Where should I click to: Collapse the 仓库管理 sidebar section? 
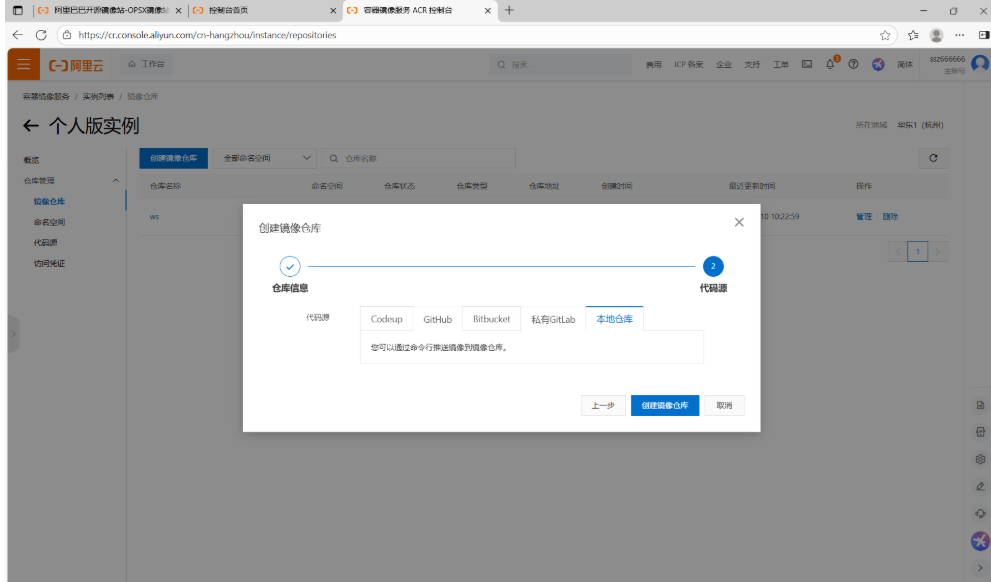(116, 181)
